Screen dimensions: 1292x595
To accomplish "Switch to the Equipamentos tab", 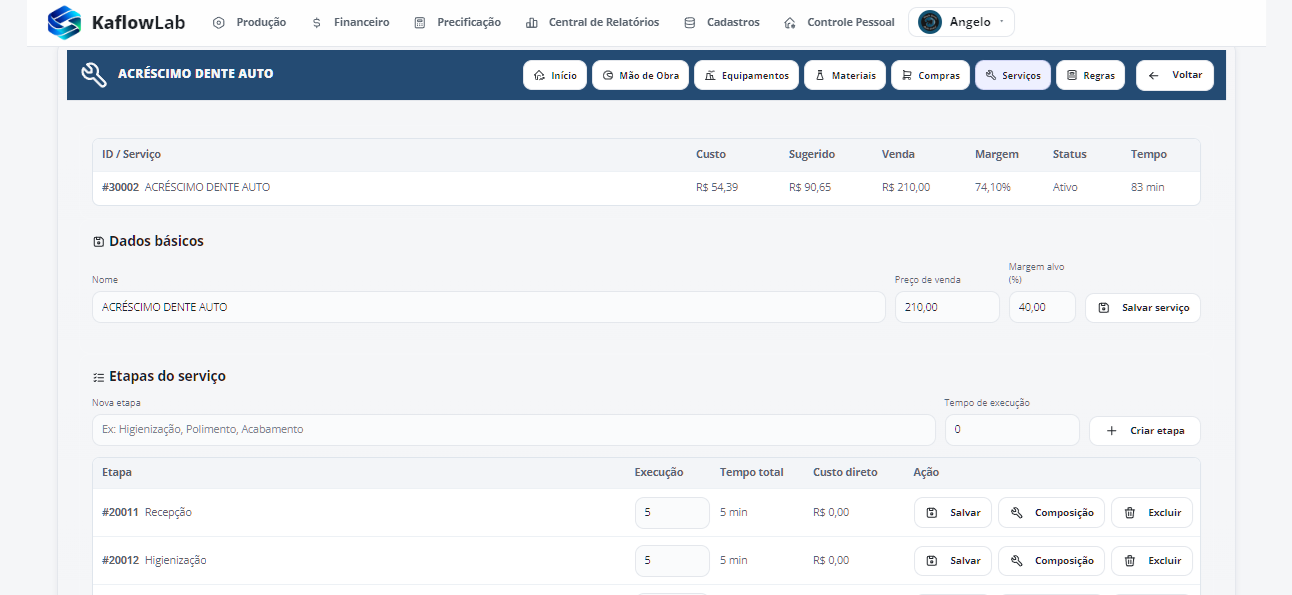I will [746, 75].
